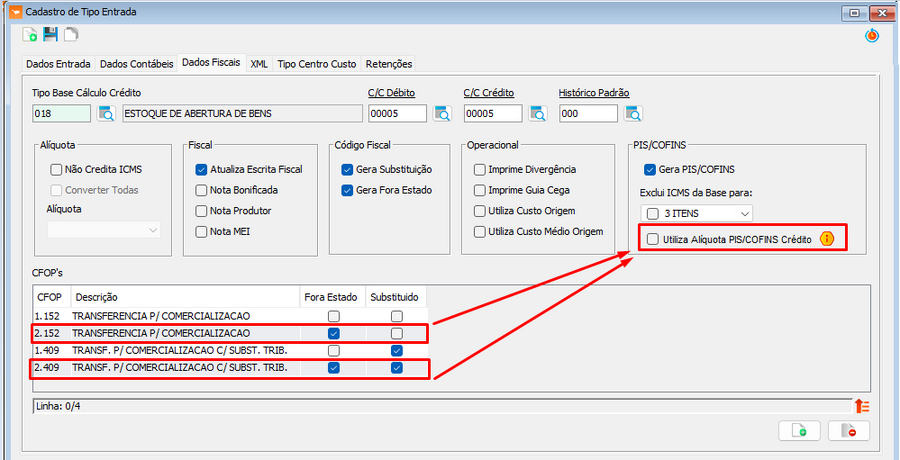Open Histórico Padrão search lookup icon
The width and height of the screenshot is (900, 460).
click(x=632, y=113)
